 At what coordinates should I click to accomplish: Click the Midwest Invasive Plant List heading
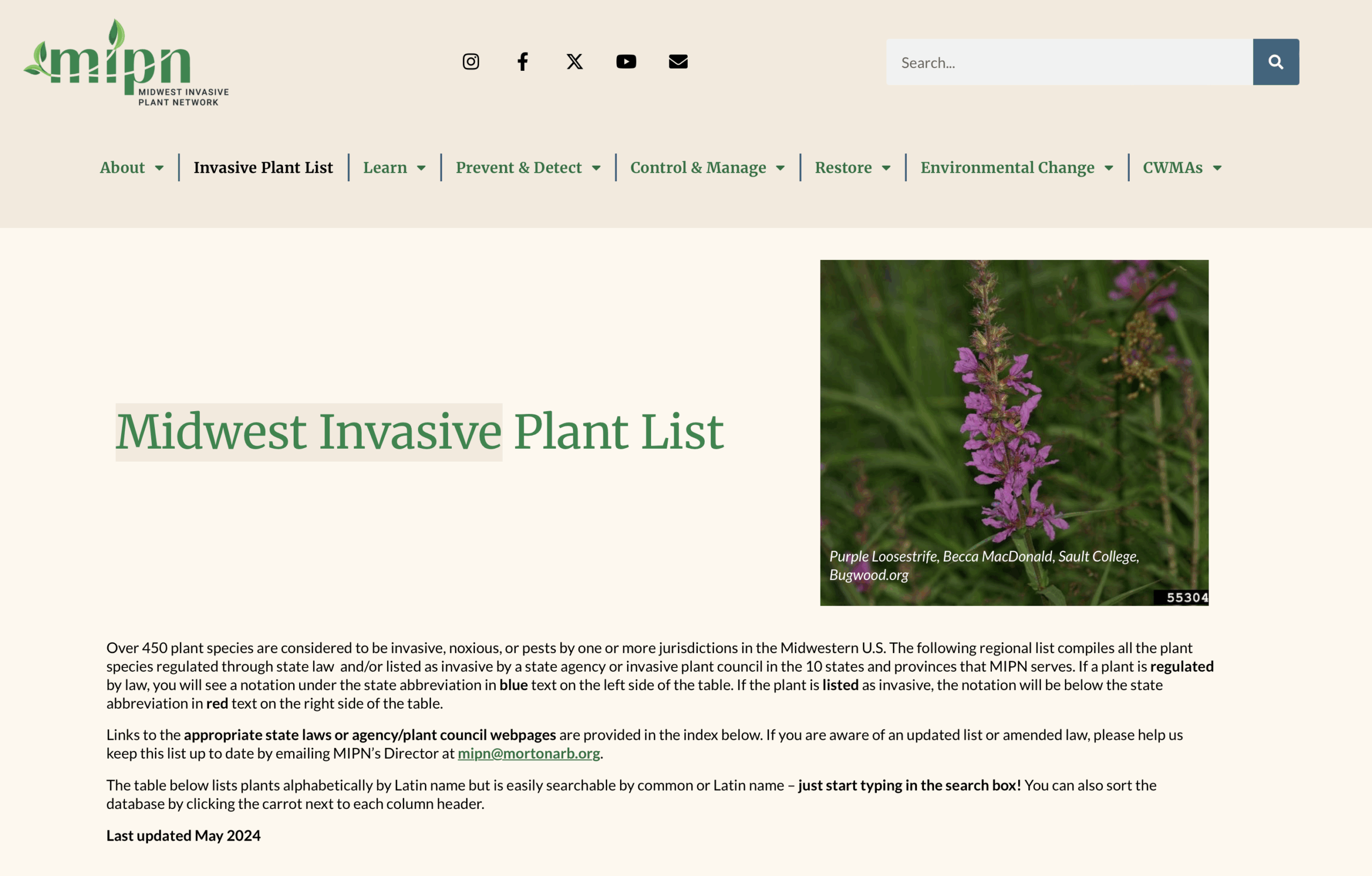[x=419, y=432]
